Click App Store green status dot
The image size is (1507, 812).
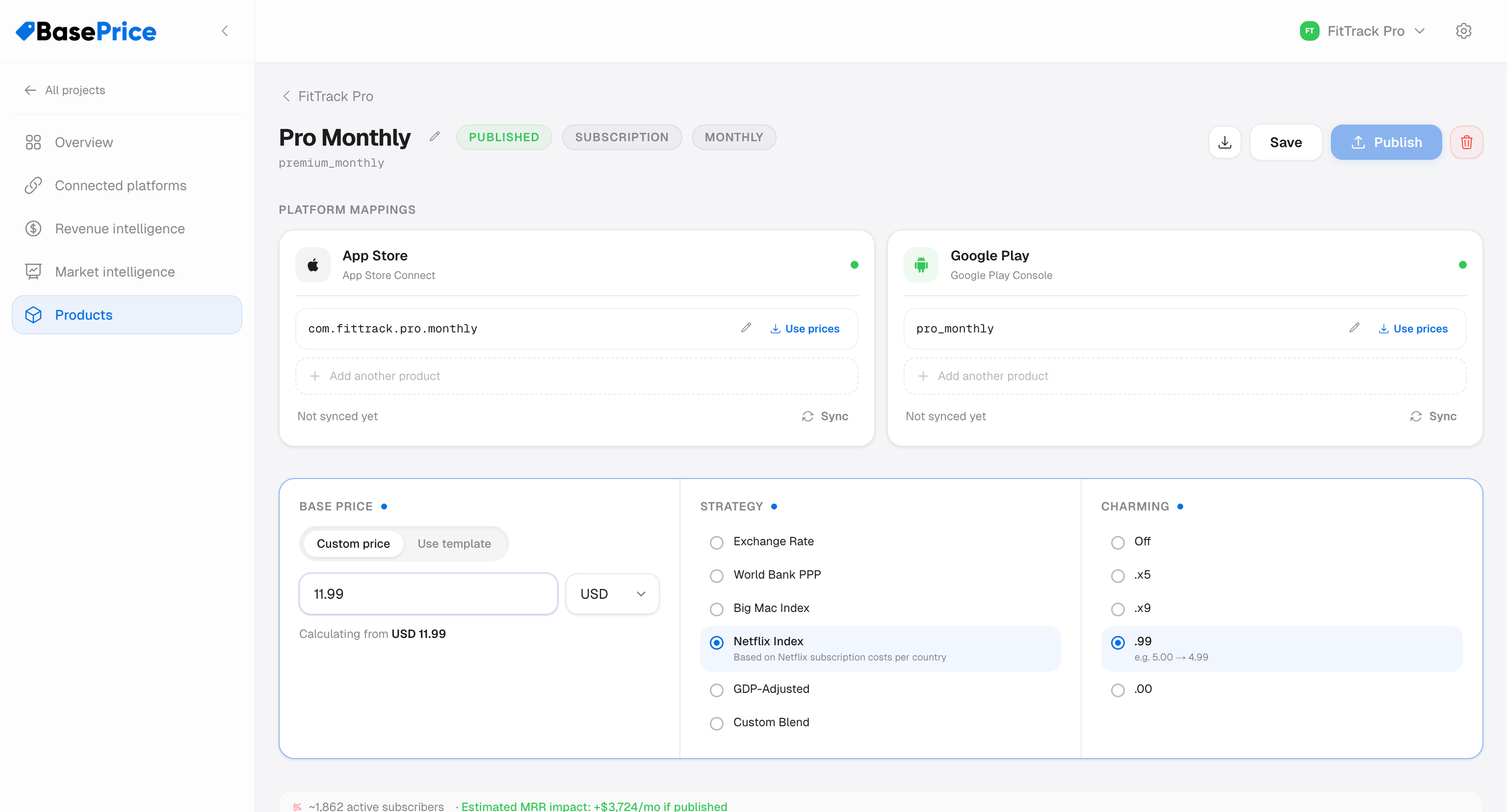(x=854, y=265)
